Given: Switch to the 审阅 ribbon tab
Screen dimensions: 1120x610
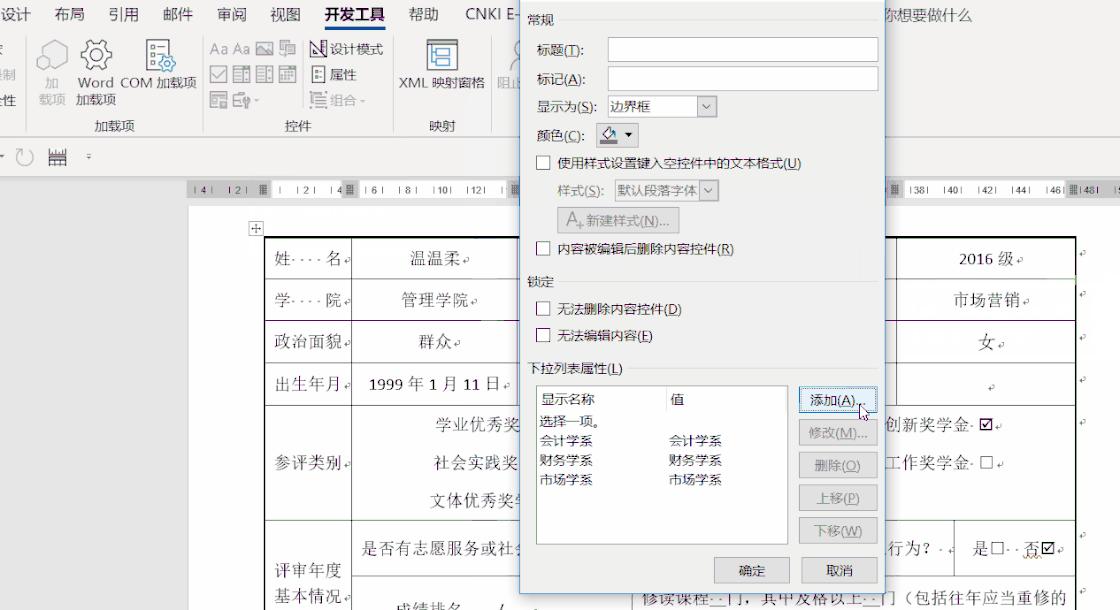Looking at the screenshot, I should coord(231,14).
